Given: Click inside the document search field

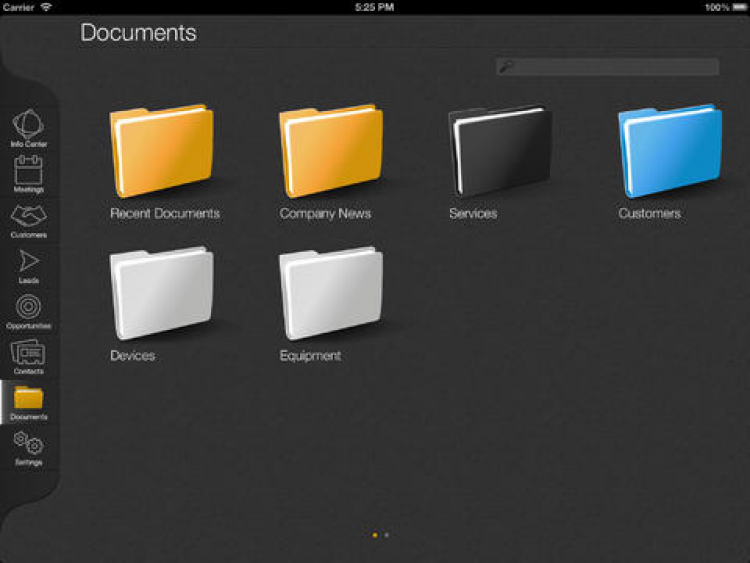Looking at the screenshot, I should tap(607, 67).
